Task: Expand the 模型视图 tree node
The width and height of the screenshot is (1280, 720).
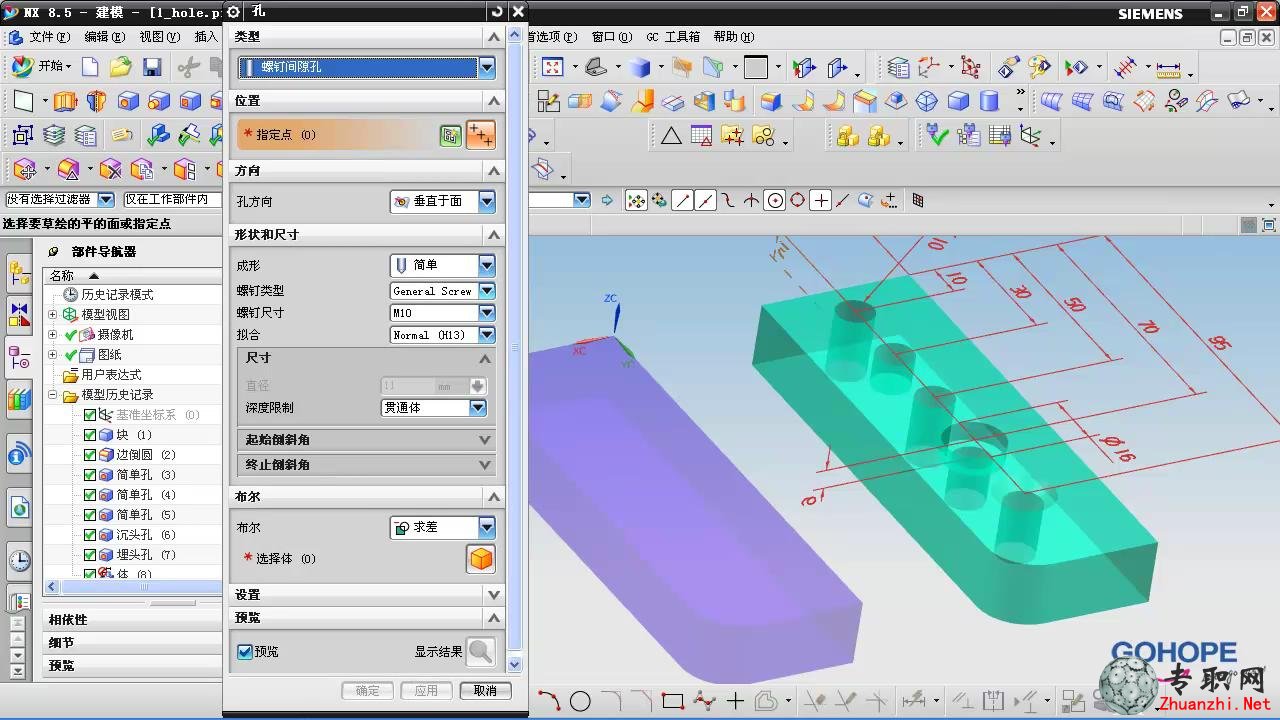Action: [x=53, y=315]
